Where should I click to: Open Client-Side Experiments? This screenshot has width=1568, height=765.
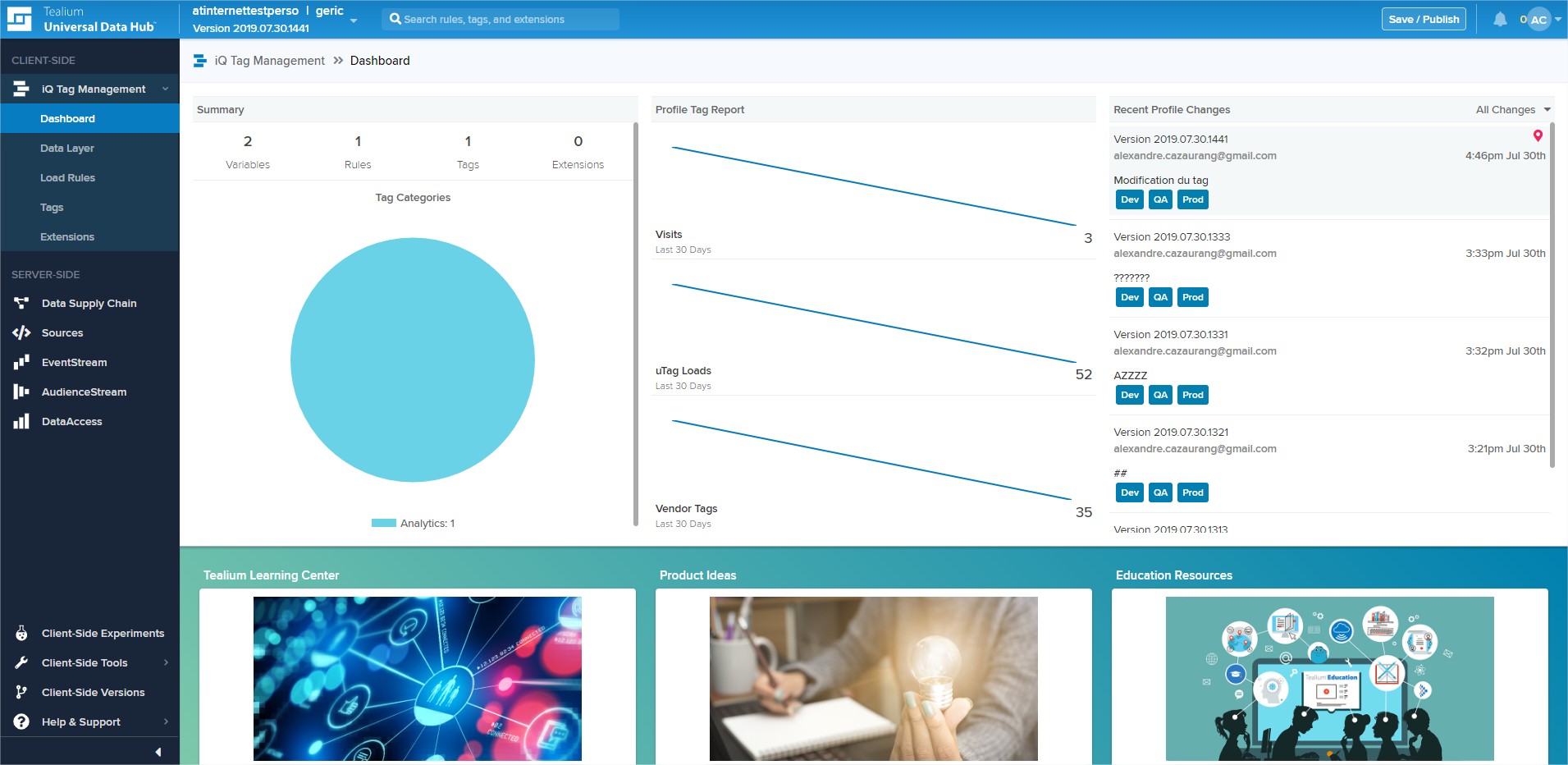(x=103, y=633)
